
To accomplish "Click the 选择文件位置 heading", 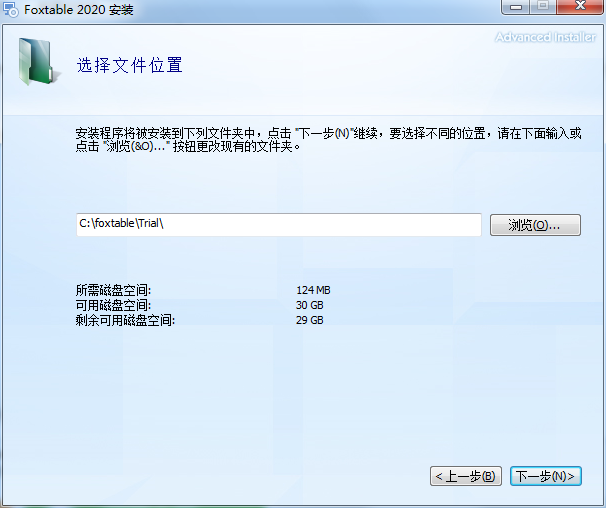I will 130,66.
